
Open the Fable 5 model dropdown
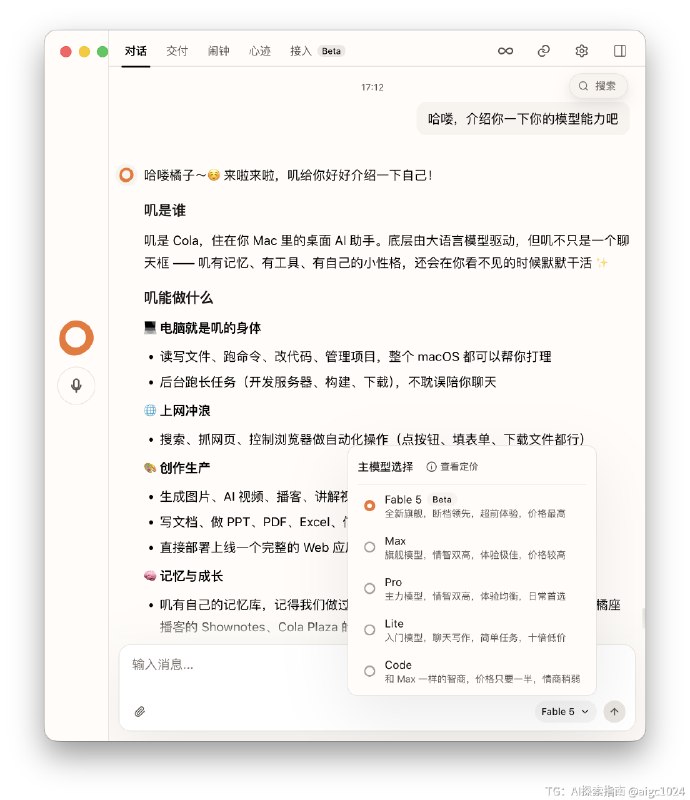tap(564, 711)
